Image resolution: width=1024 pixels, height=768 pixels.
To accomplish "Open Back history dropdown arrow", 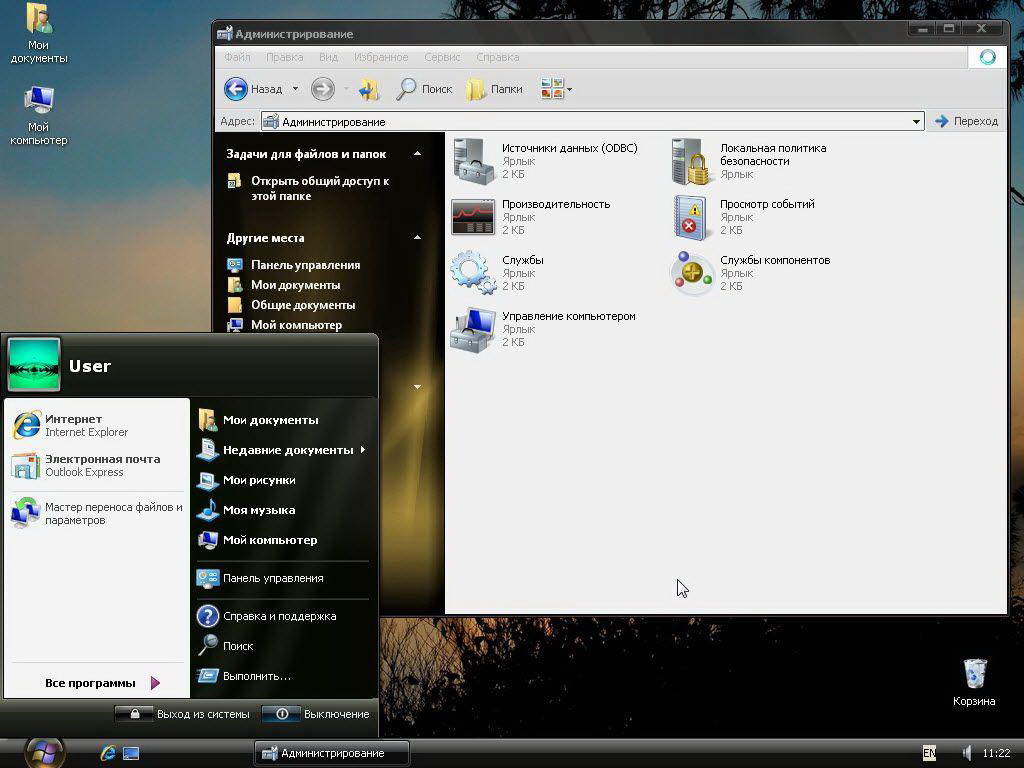I will 295,89.
